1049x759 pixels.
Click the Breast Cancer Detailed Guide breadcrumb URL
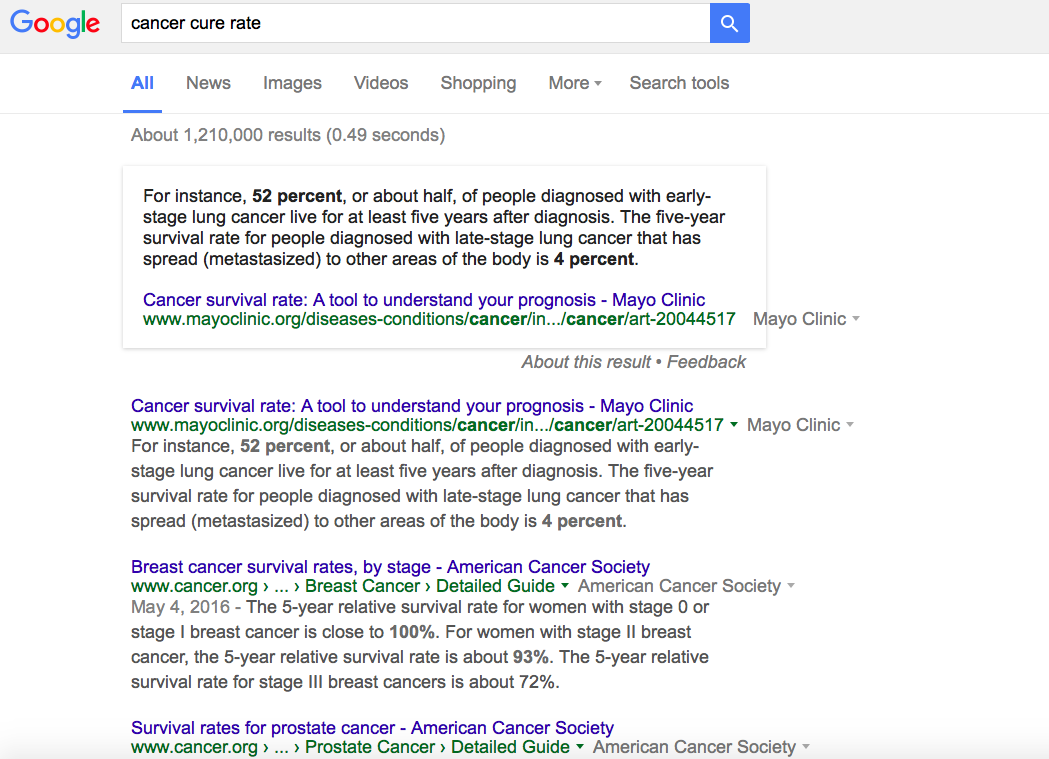pos(343,586)
